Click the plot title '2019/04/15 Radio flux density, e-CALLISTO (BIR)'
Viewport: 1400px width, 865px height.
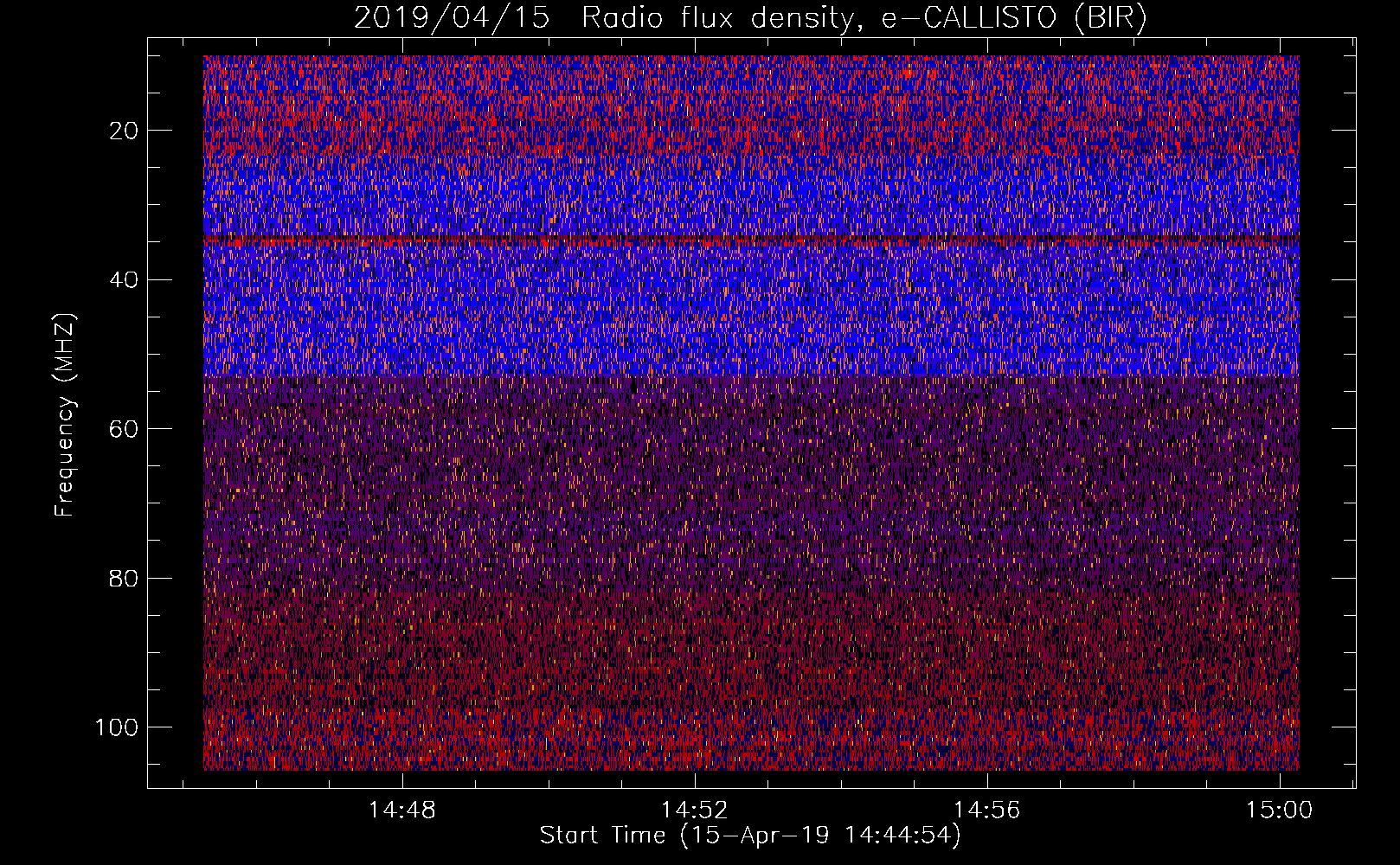[x=750, y=18]
